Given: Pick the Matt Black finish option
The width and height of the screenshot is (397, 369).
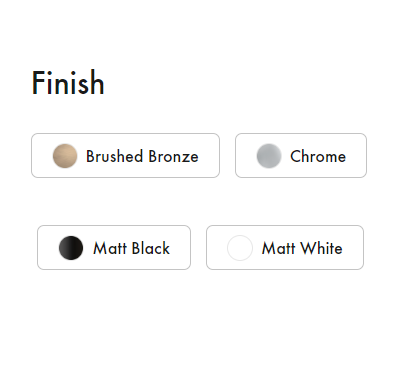Looking at the screenshot, I should (x=114, y=247).
